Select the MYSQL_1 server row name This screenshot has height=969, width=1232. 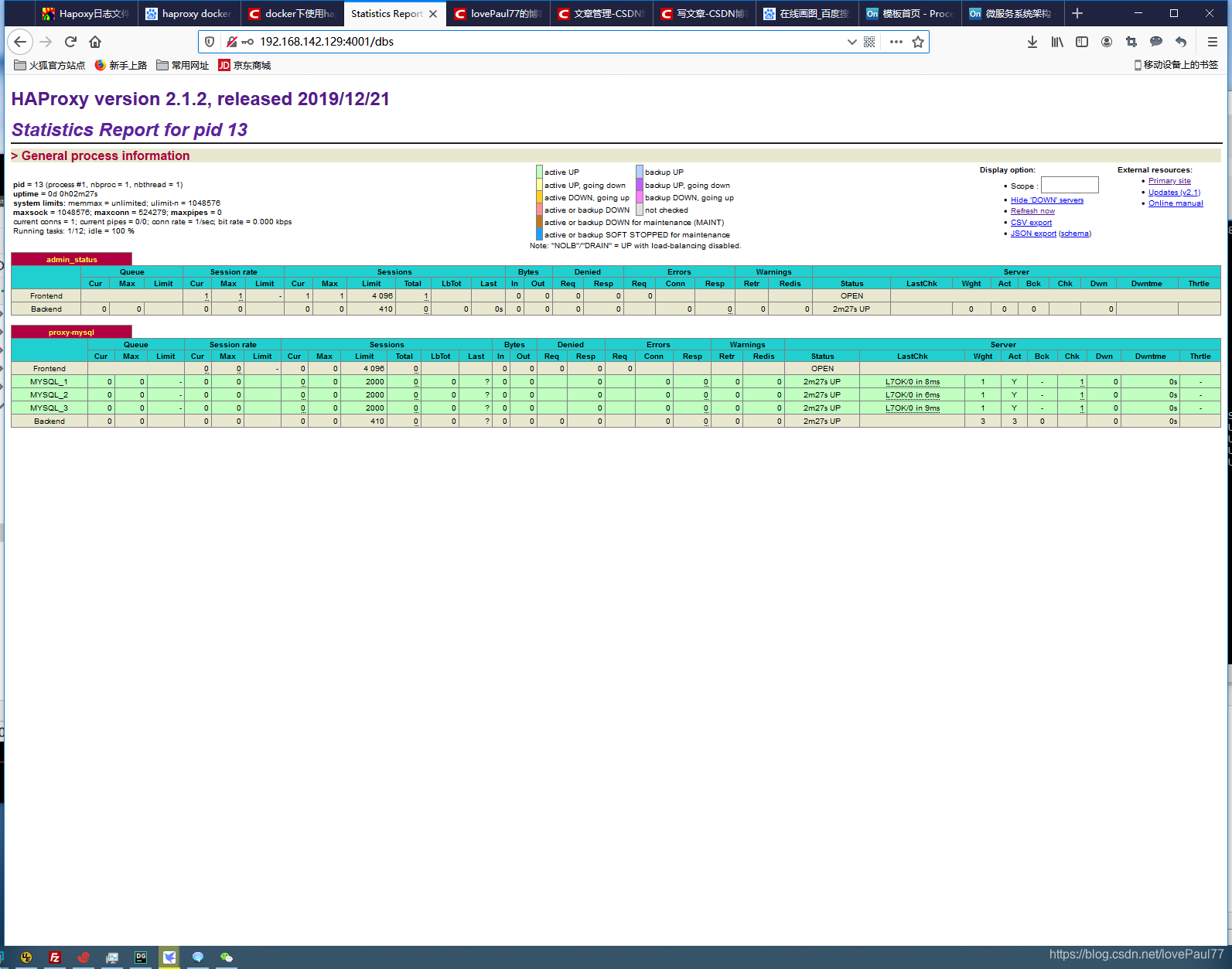(49, 382)
